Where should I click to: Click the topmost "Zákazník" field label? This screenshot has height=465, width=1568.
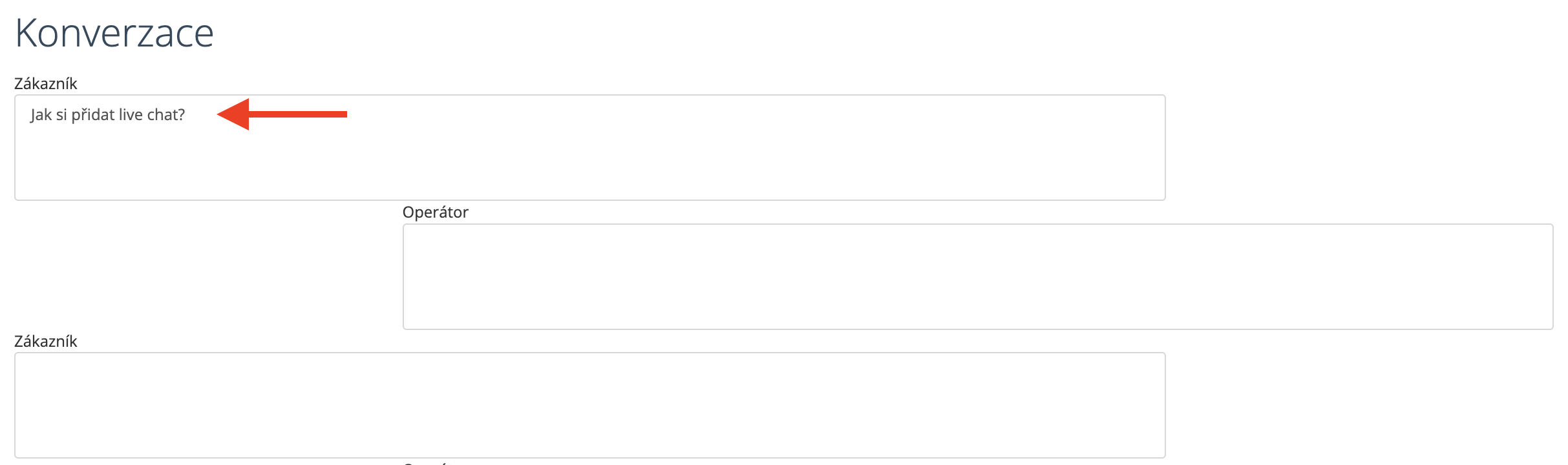(x=46, y=84)
